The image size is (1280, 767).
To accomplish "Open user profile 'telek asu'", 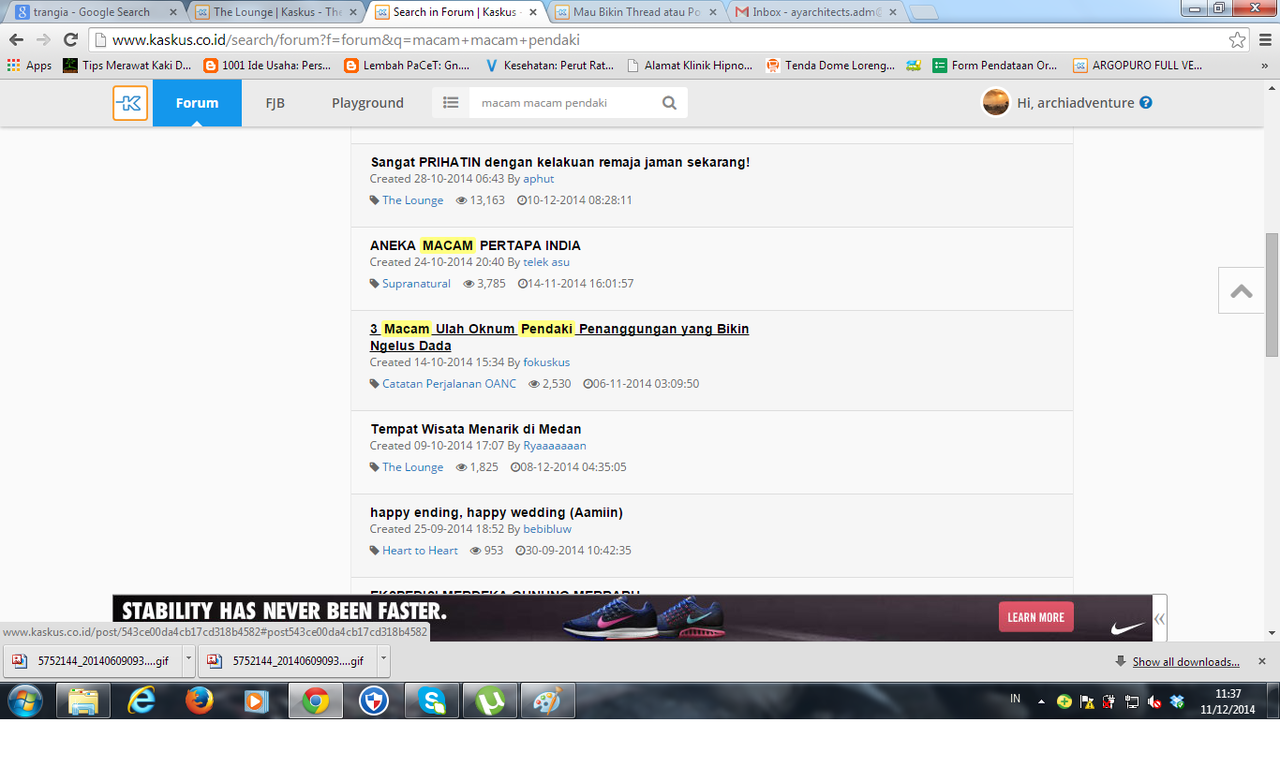I will [x=546, y=262].
